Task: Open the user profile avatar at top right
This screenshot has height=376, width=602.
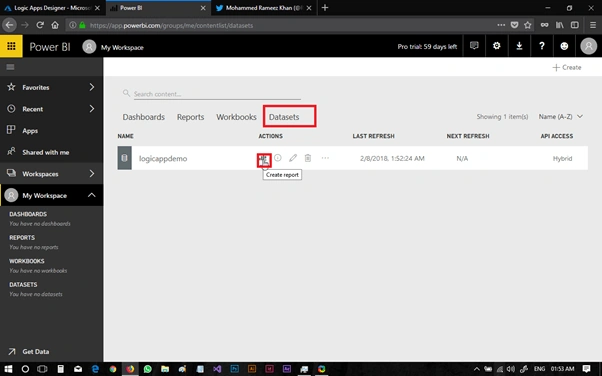Action: point(589,46)
